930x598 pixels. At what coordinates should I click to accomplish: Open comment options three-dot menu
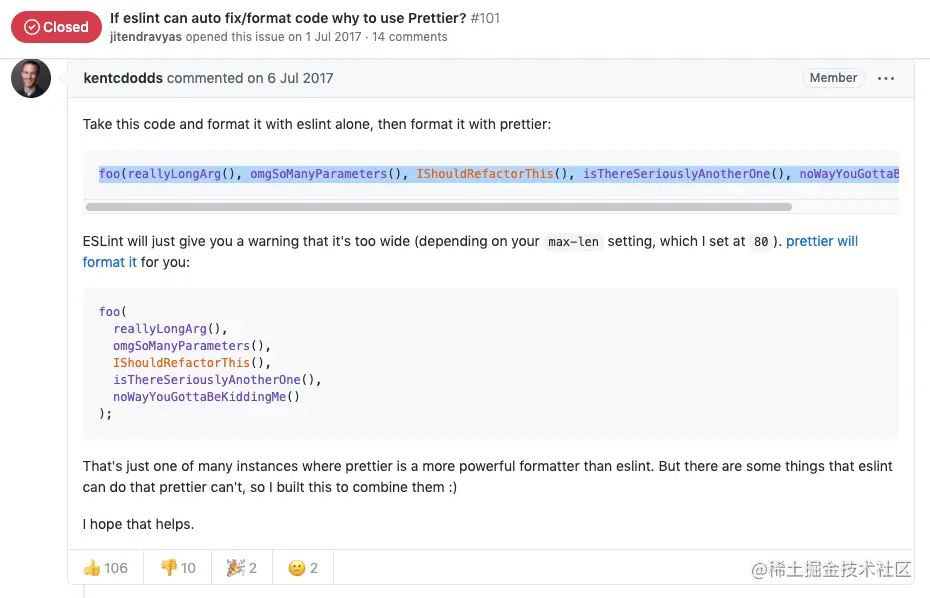tap(886, 78)
